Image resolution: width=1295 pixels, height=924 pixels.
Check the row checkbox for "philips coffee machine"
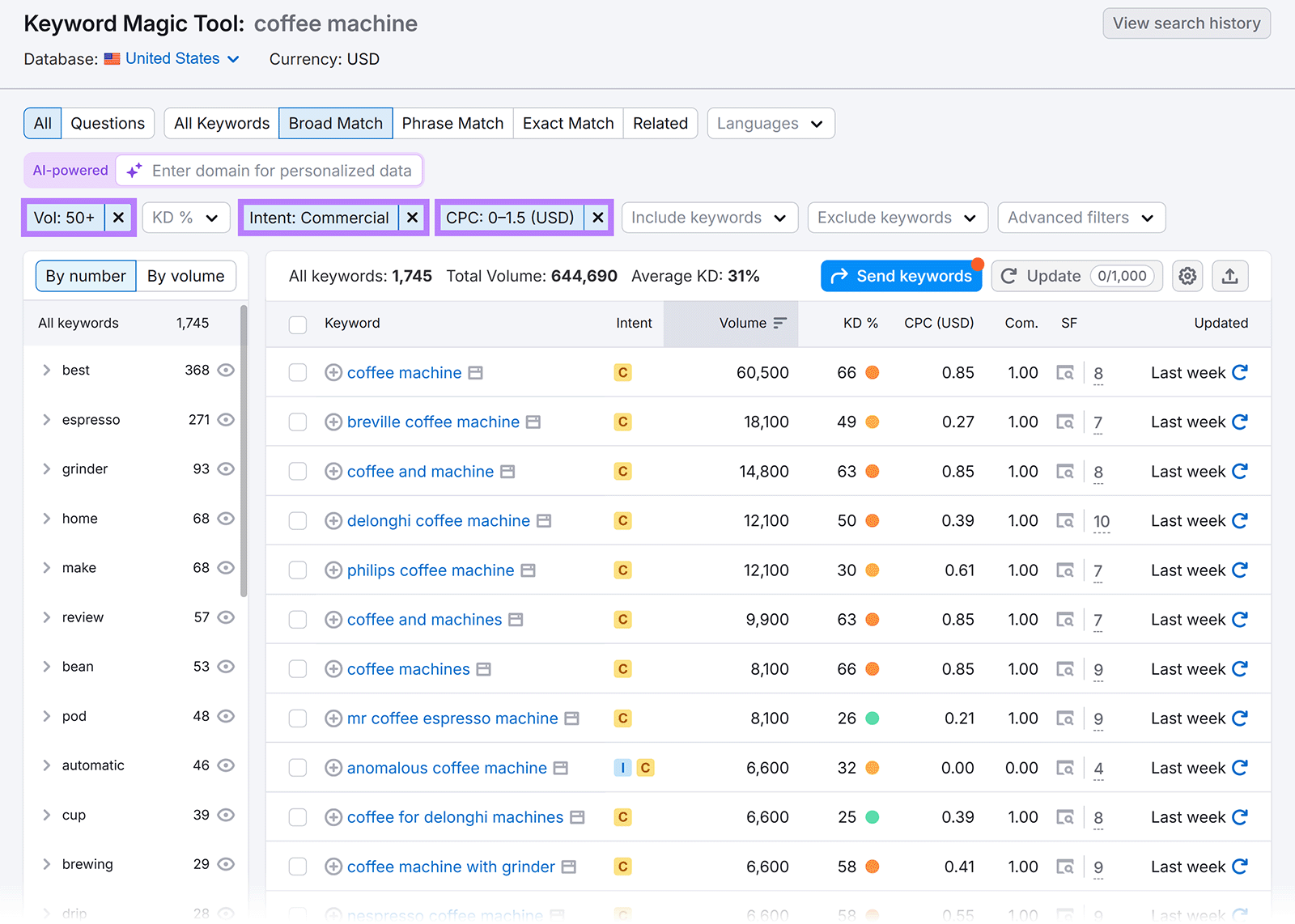coord(297,570)
